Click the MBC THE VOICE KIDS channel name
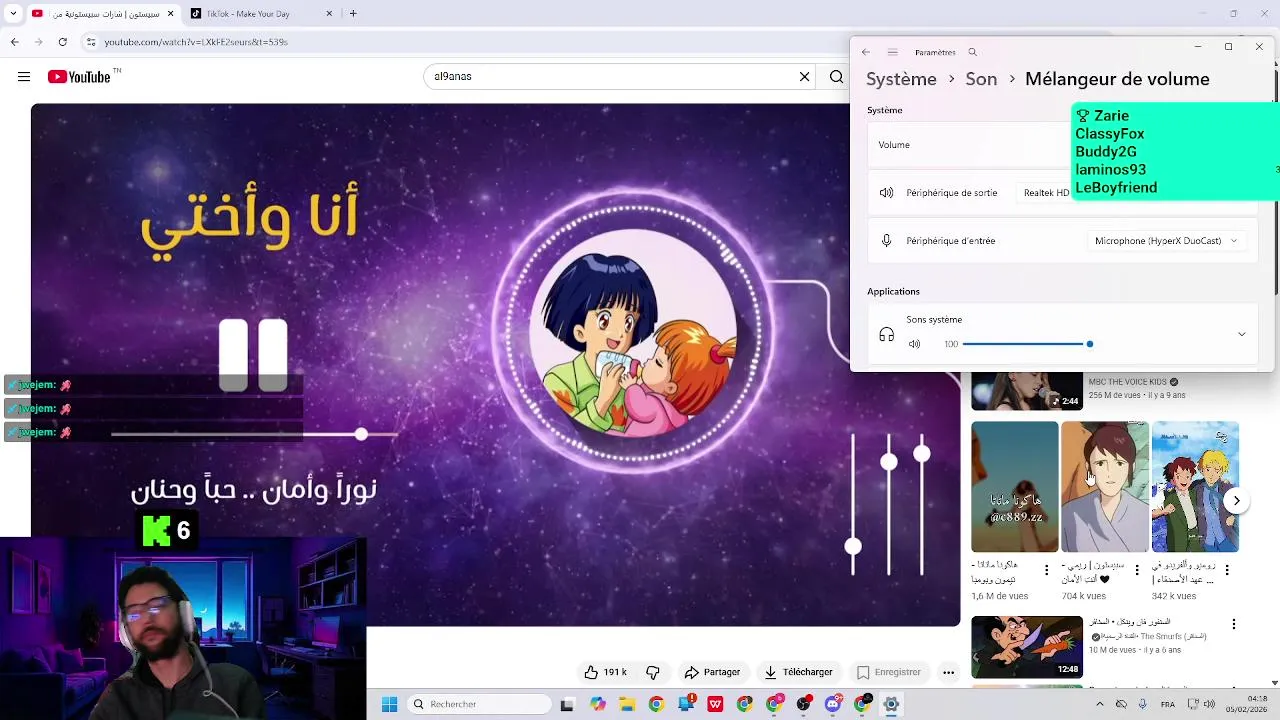 pyautogui.click(x=1127, y=382)
